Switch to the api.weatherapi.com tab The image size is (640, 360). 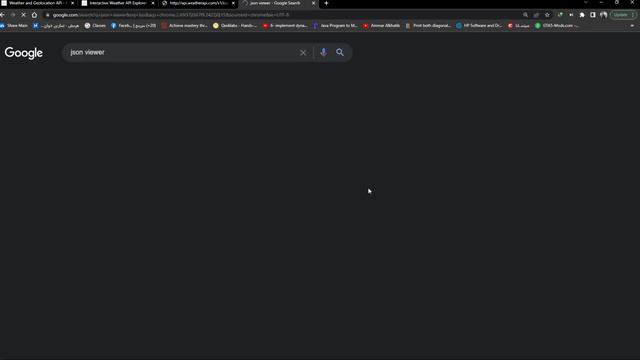click(x=198, y=3)
